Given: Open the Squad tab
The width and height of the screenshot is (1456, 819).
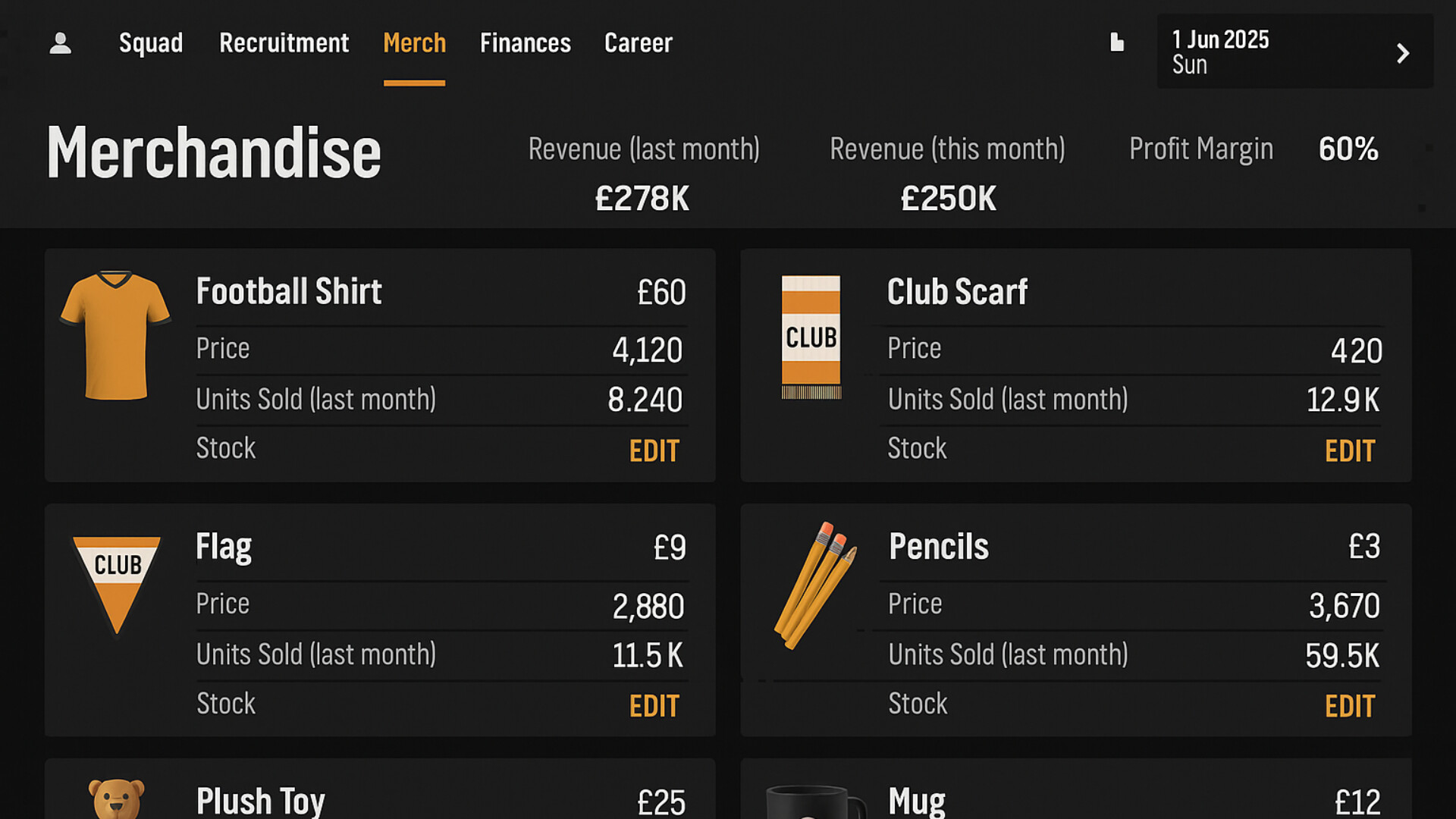Looking at the screenshot, I should pos(151,43).
